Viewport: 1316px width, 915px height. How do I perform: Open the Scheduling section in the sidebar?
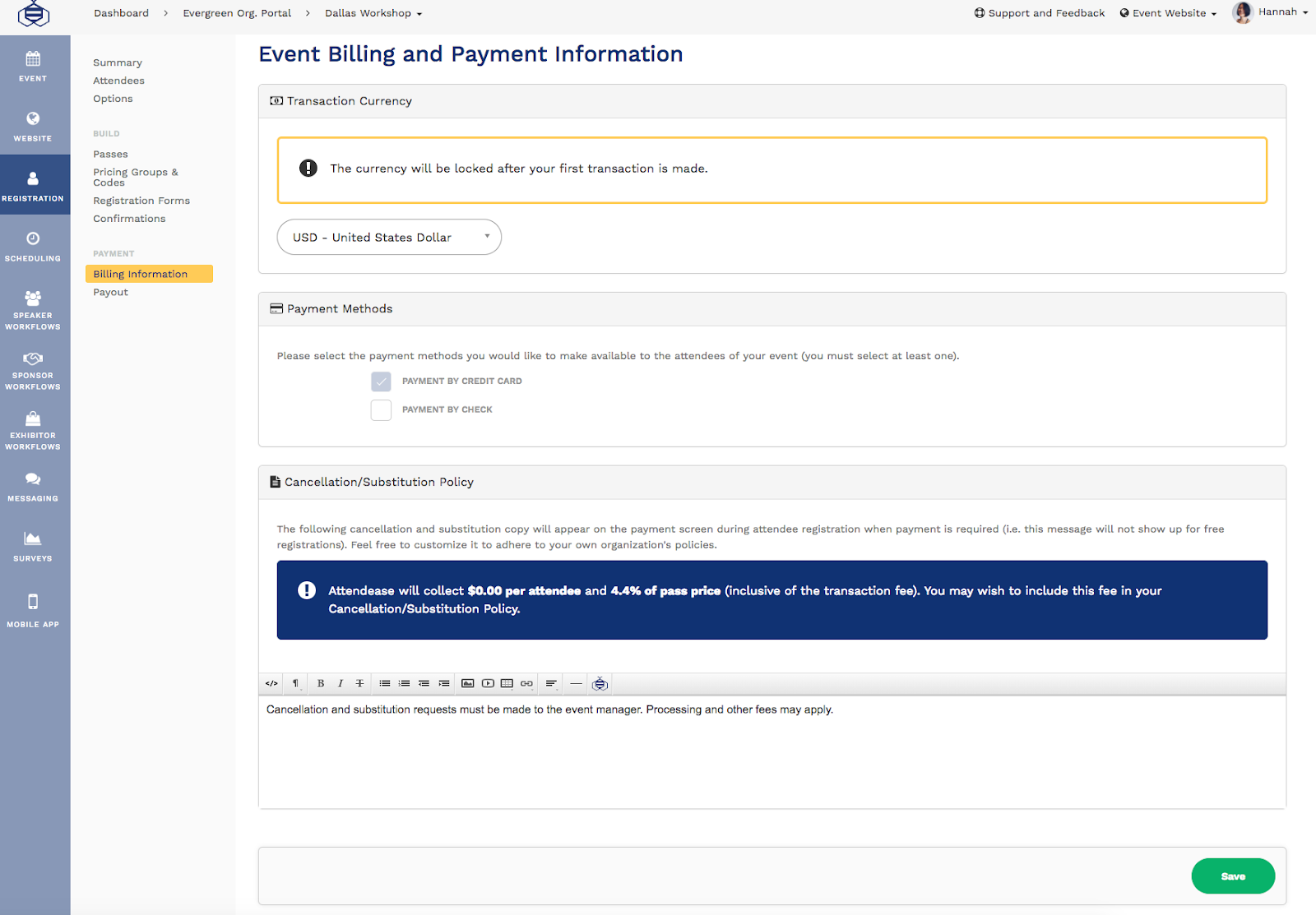(x=33, y=246)
